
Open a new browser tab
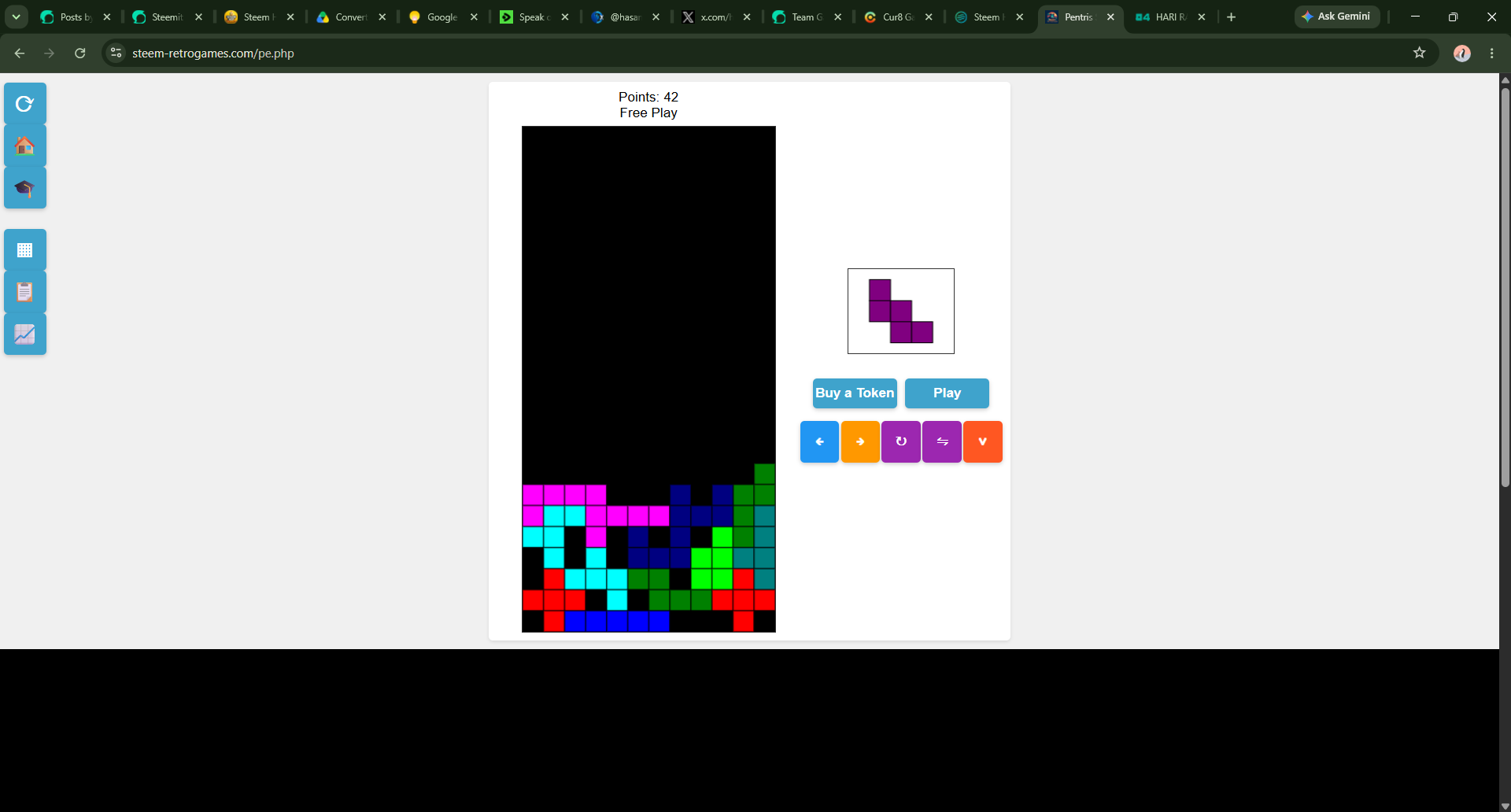tap(1232, 17)
